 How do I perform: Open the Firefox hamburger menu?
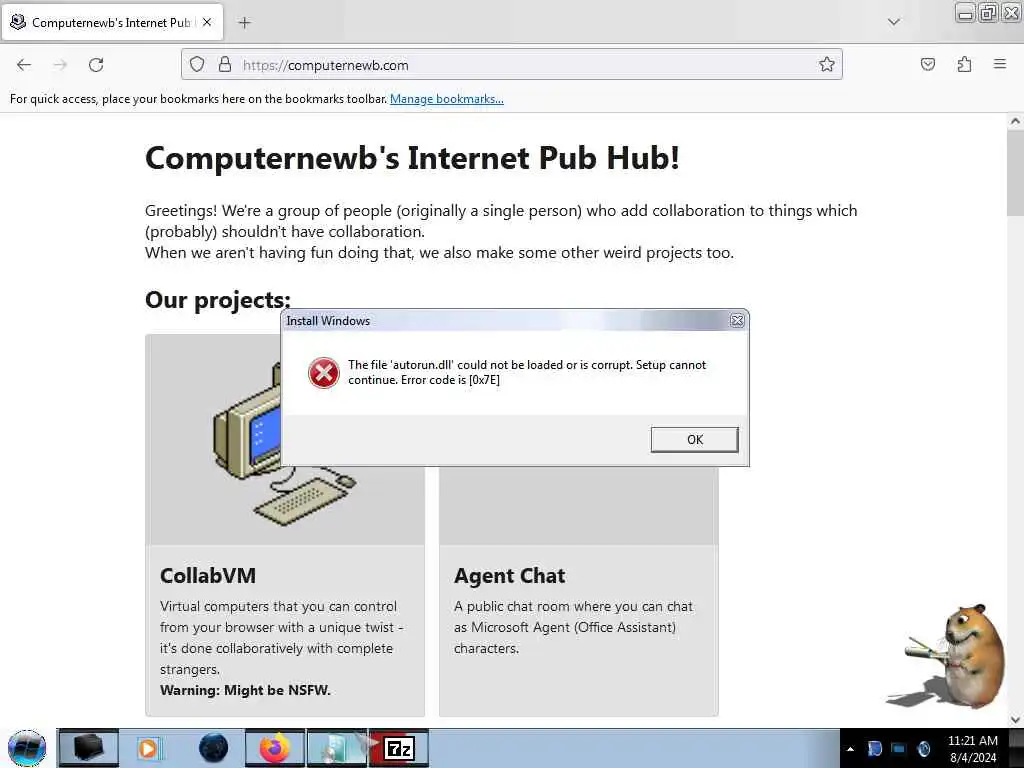pos(1000,64)
